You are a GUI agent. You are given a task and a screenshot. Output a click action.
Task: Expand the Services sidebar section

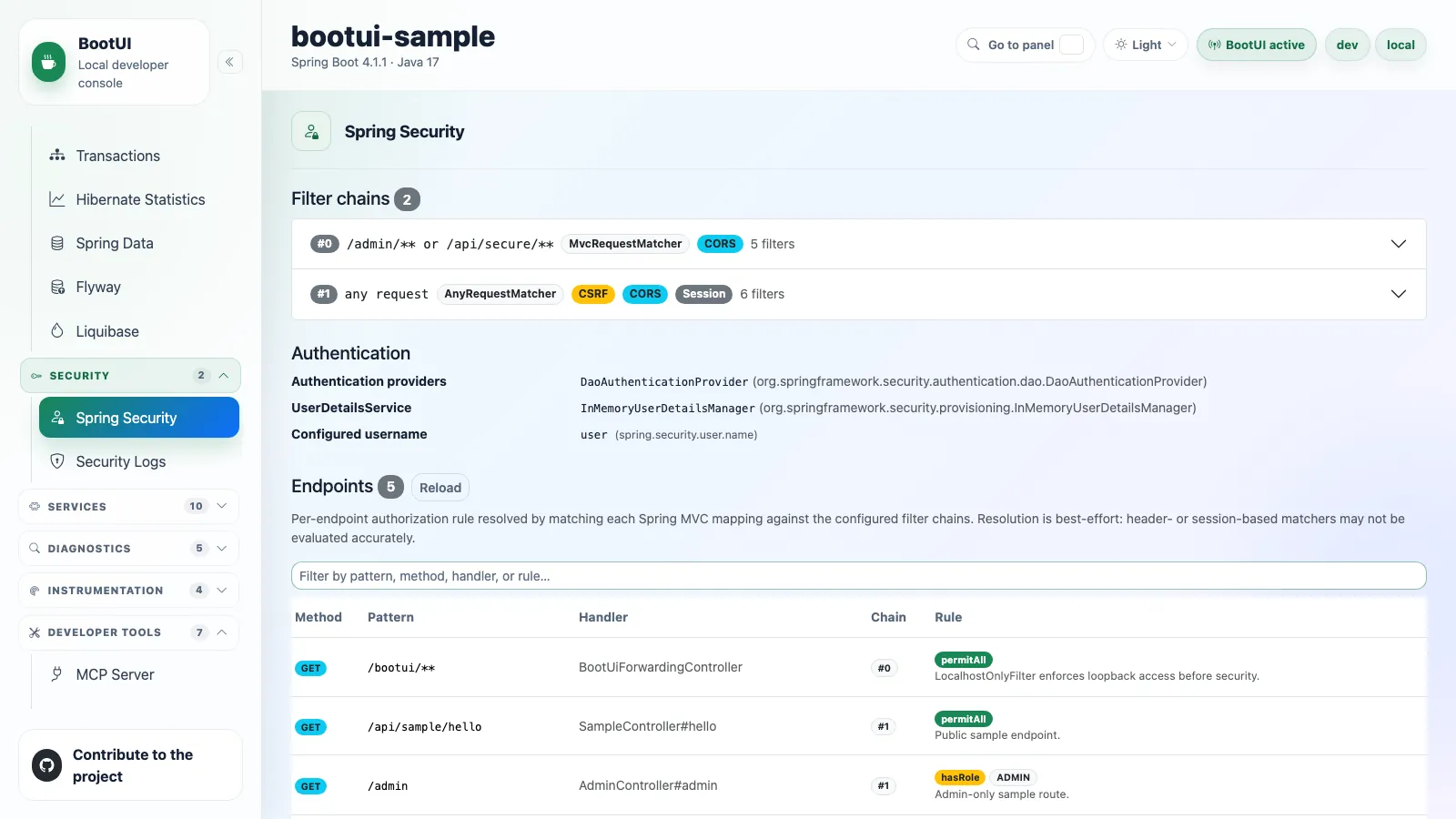click(x=129, y=506)
